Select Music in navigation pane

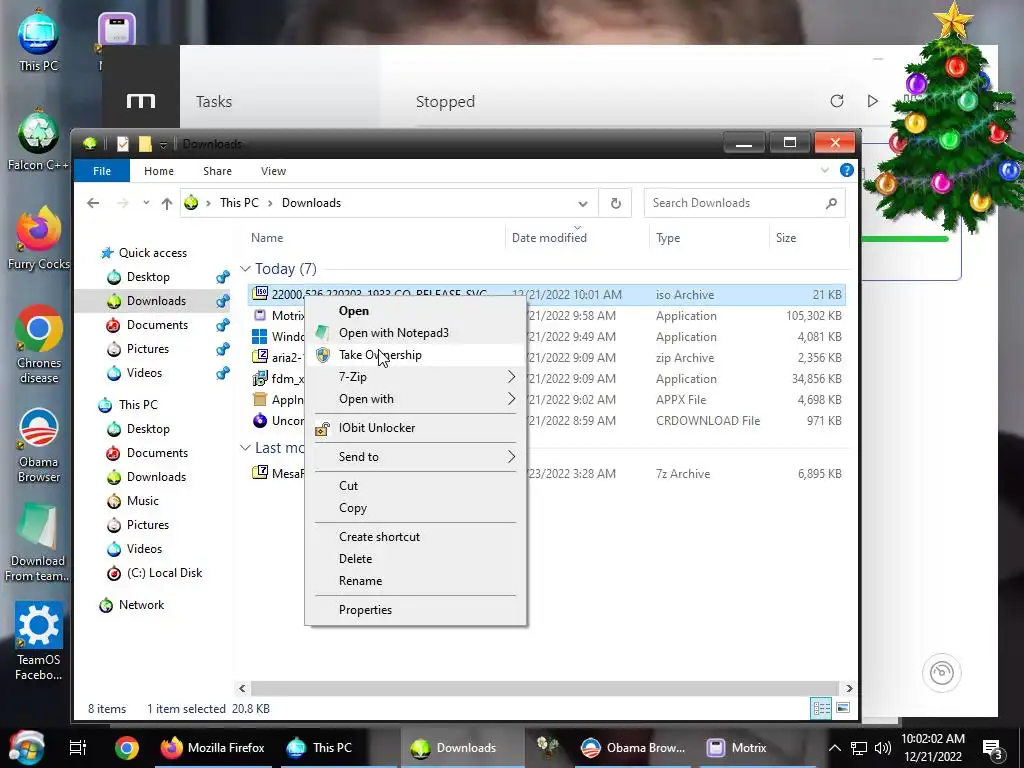point(142,502)
